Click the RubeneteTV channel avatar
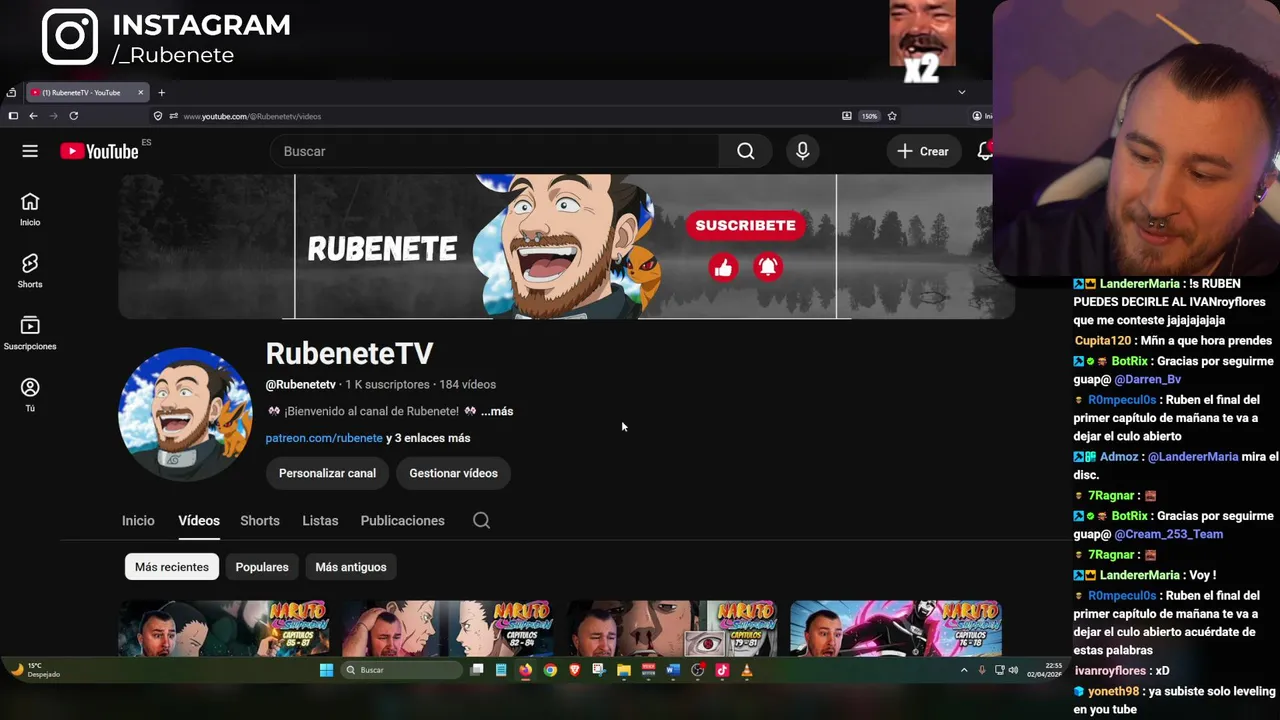1280x720 pixels. point(185,414)
